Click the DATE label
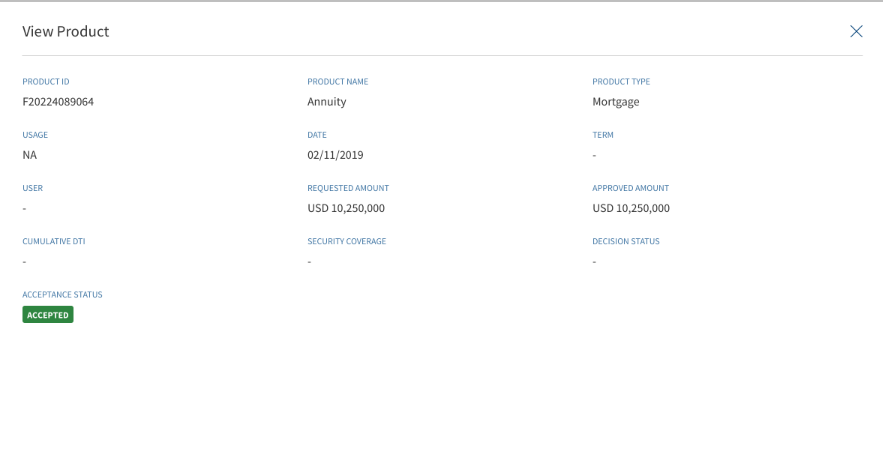This screenshot has width=883, height=474. pos(316,135)
